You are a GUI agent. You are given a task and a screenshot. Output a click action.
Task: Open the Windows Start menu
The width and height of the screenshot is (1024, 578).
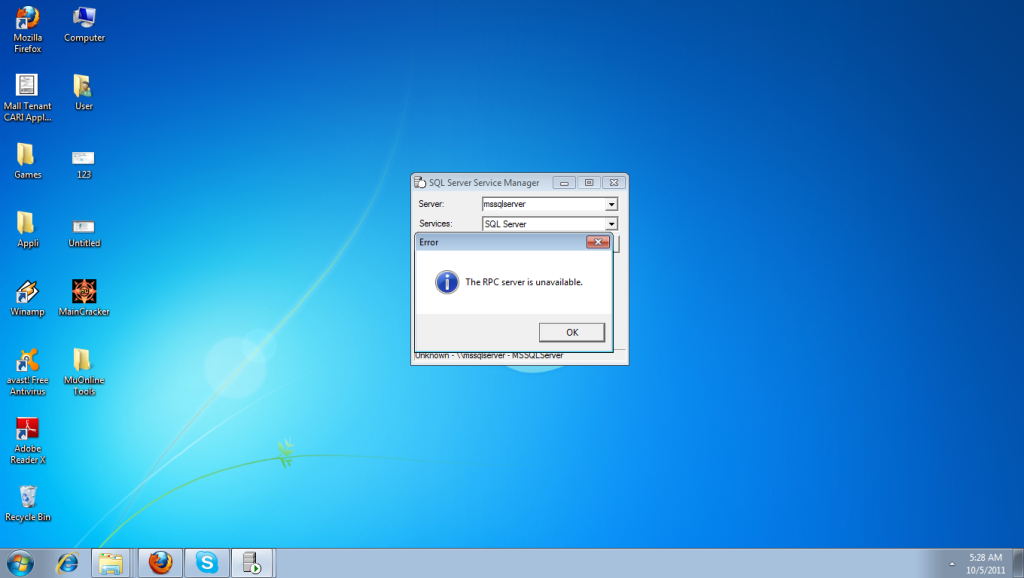20,563
